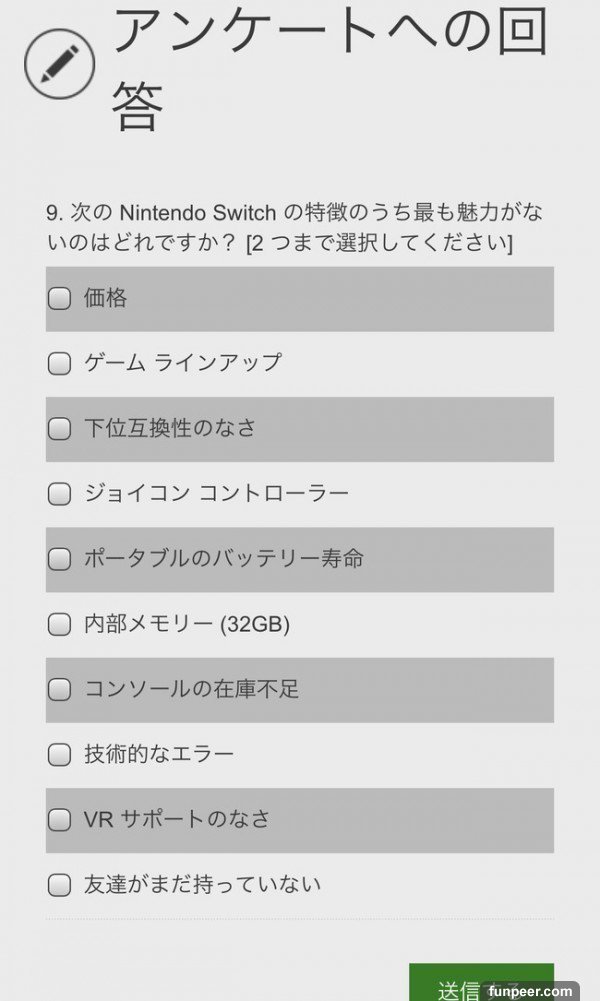The height and width of the screenshot is (1001, 600).
Task: Click the 技術的なエラー label text
Action: click(159, 754)
